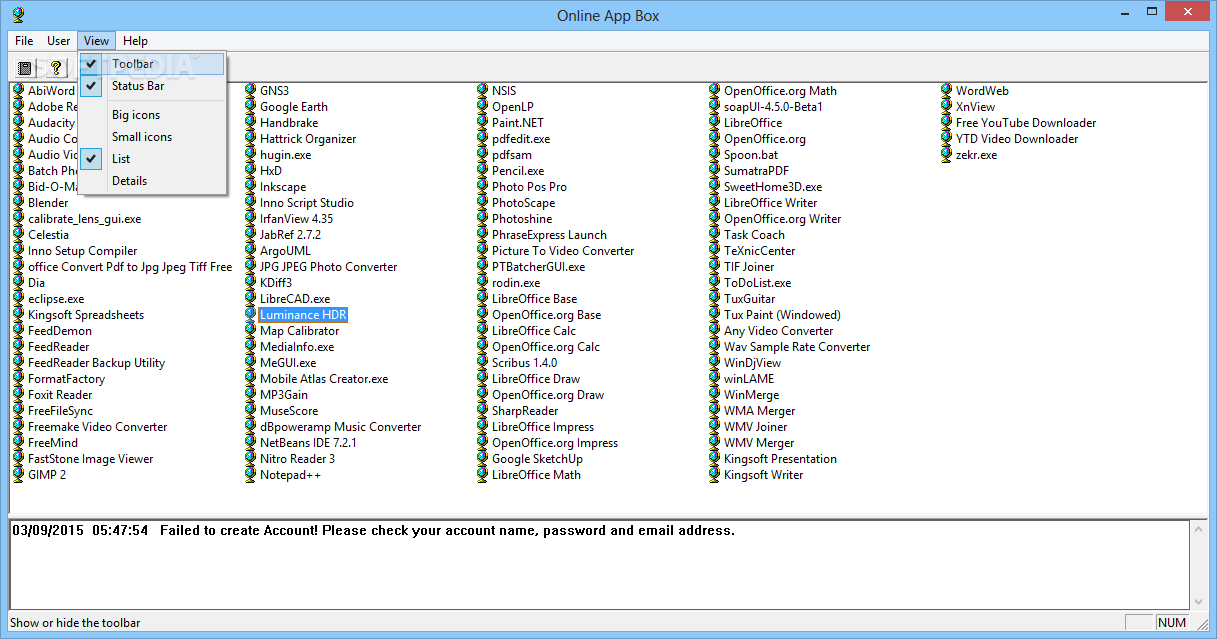Click the icon next to Google SketchUp
Viewport: 1217px width, 639px height.
click(x=483, y=459)
